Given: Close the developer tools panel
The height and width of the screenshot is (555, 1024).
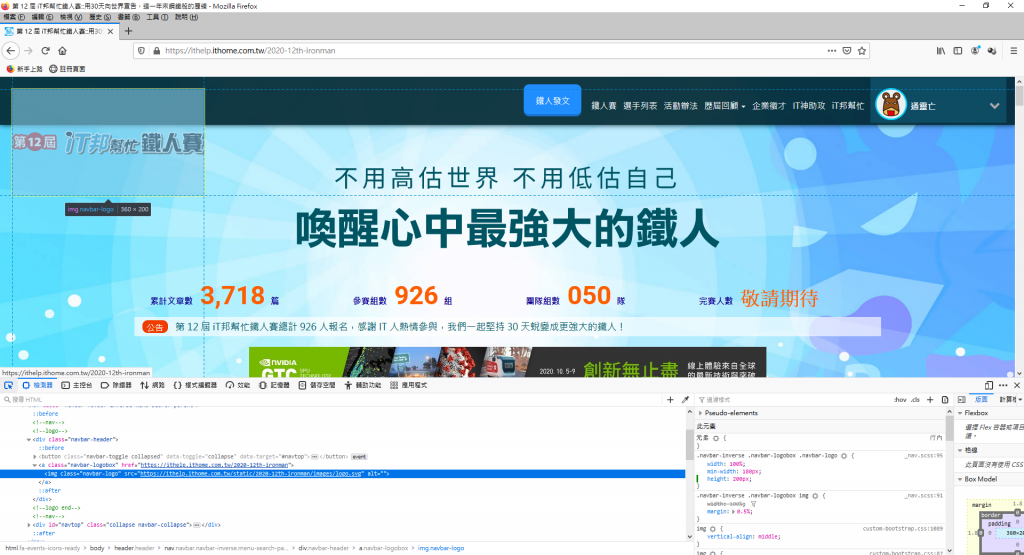Looking at the screenshot, I should coord(1017,385).
